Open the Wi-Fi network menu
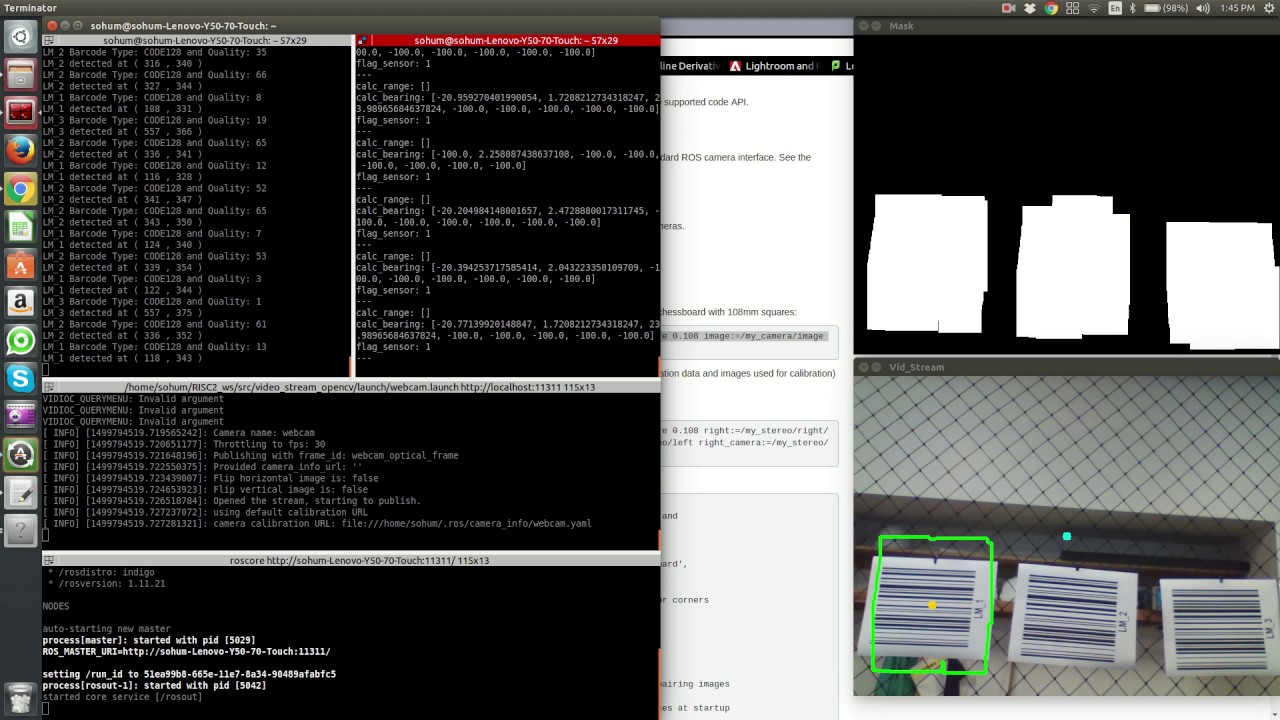Viewport: 1280px width, 720px height. pos(1093,8)
